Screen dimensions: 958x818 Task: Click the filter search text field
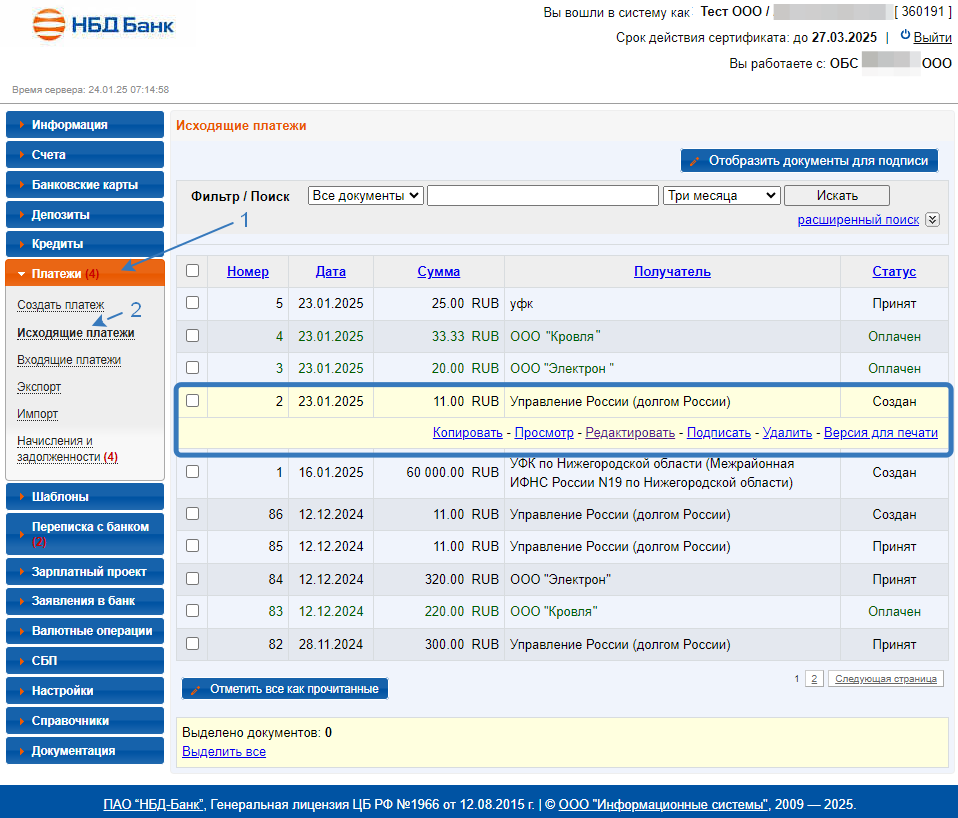pos(542,196)
